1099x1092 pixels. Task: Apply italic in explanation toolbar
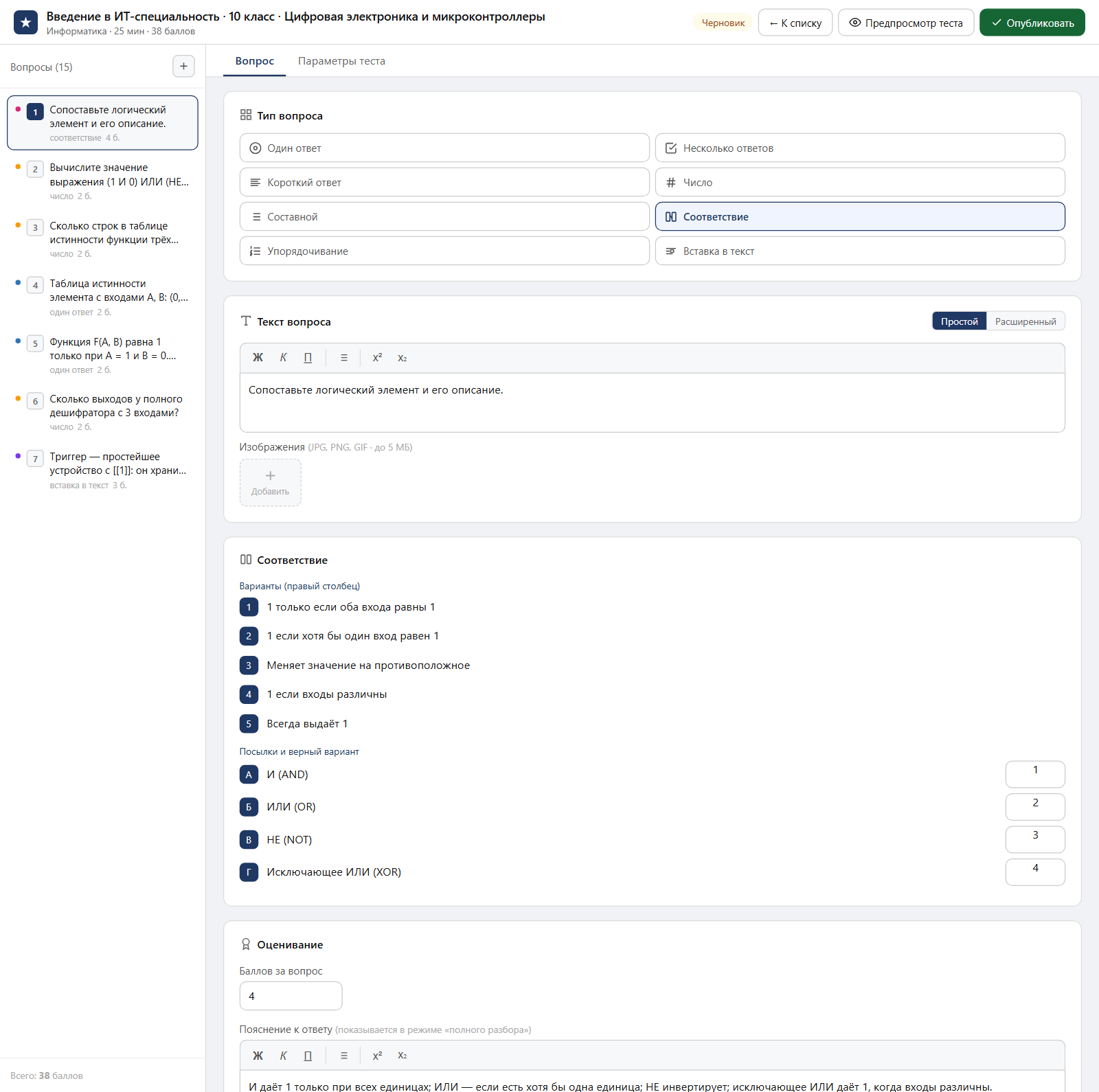pyautogui.click(x=283, y=1056)
